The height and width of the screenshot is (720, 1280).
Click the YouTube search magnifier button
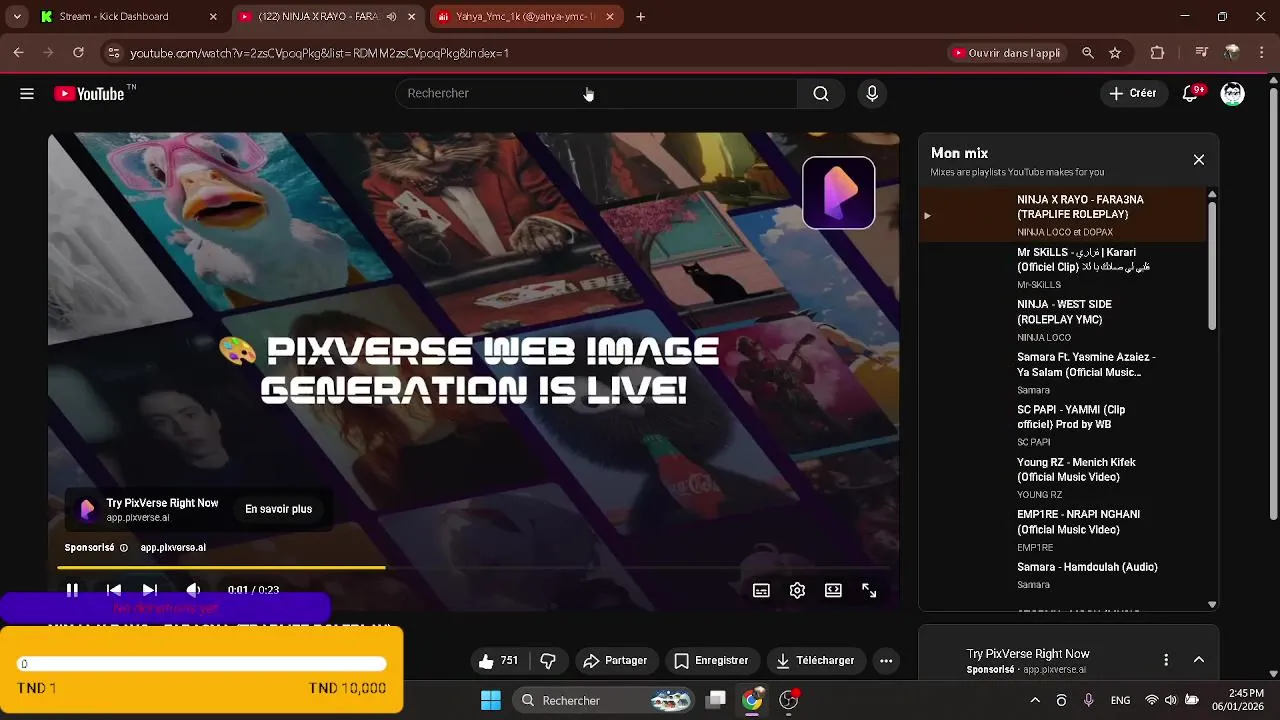click(820, 93)
